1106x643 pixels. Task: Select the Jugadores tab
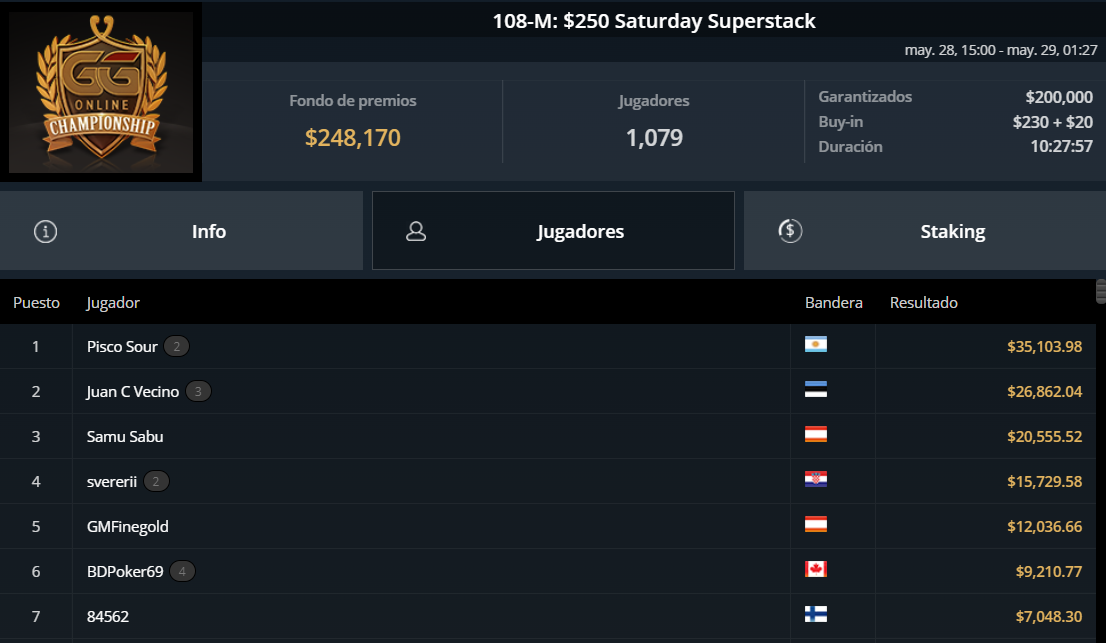[x=553, y=231]
